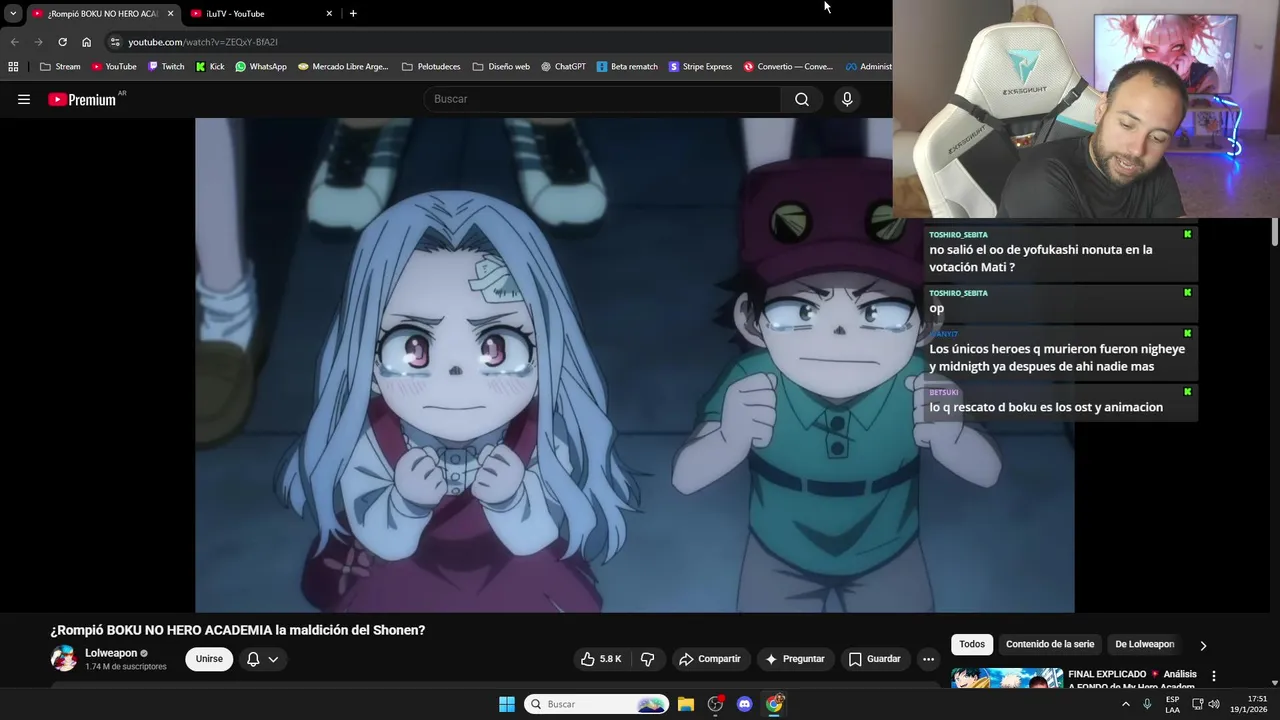Viewport: 1280px width, 720px height.
Task: Open options for FINAL EXPLICADO video
Action: 1214,676
